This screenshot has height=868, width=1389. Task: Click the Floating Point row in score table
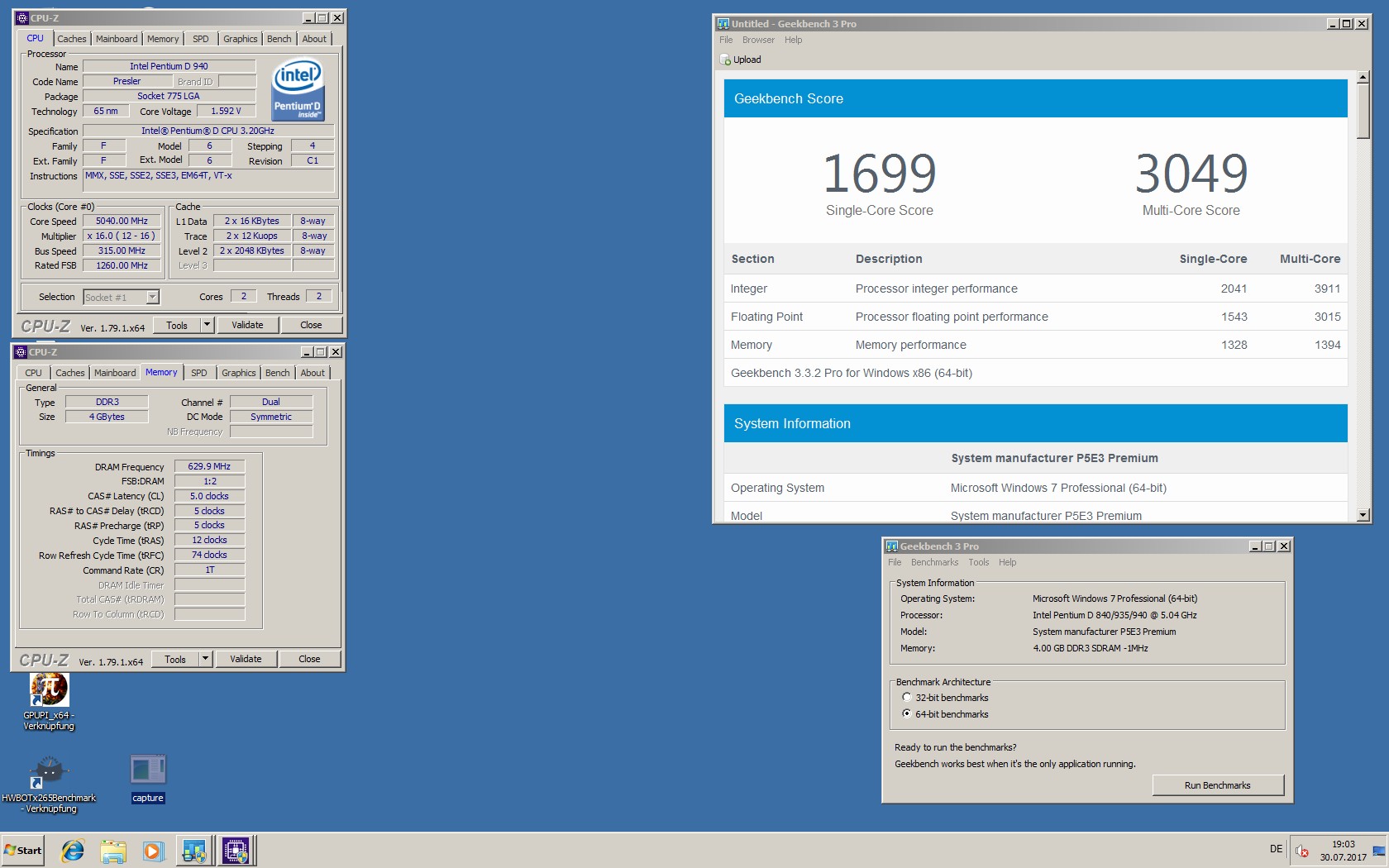1035,317
